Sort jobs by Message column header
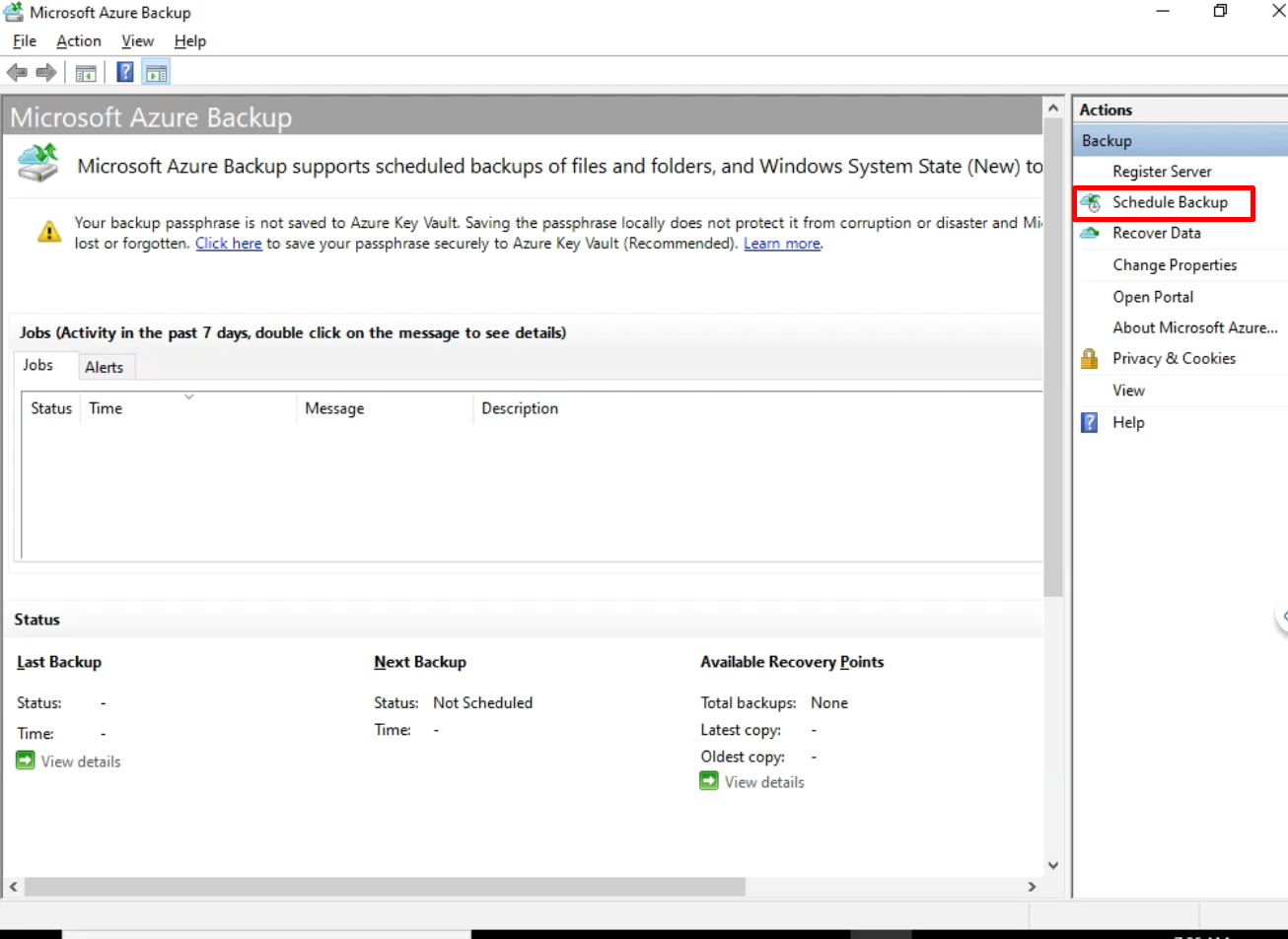The height and width of the screenshot is (939, 1288). coord(385,408)
